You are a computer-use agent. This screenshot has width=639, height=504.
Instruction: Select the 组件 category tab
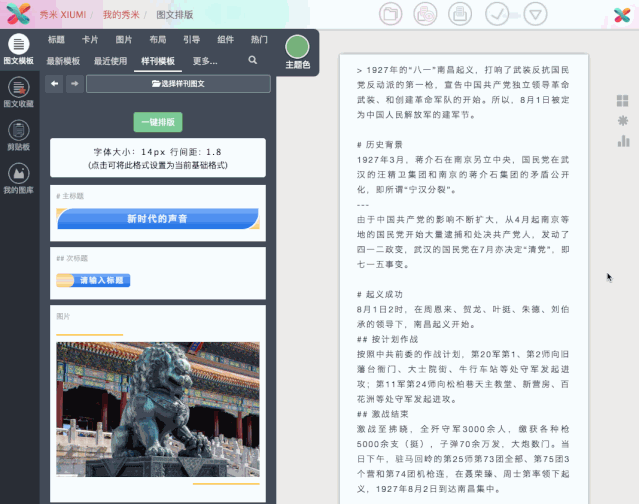225,40
